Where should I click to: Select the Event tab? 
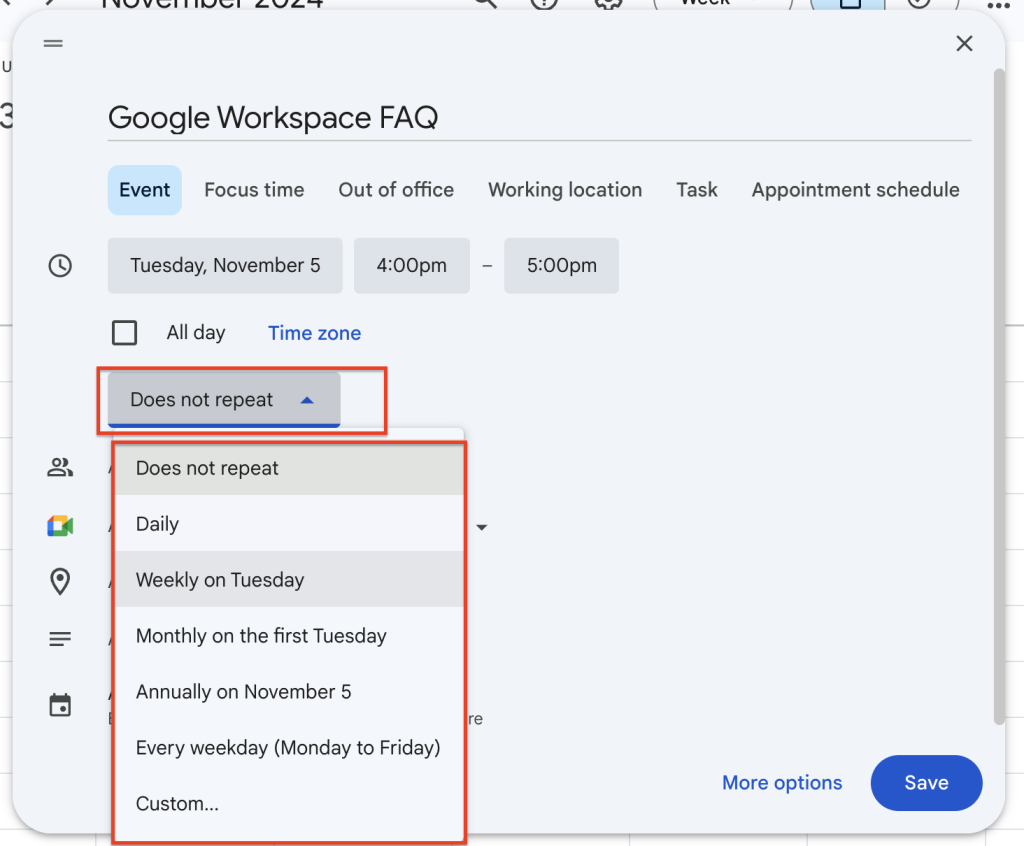[144, 190]
